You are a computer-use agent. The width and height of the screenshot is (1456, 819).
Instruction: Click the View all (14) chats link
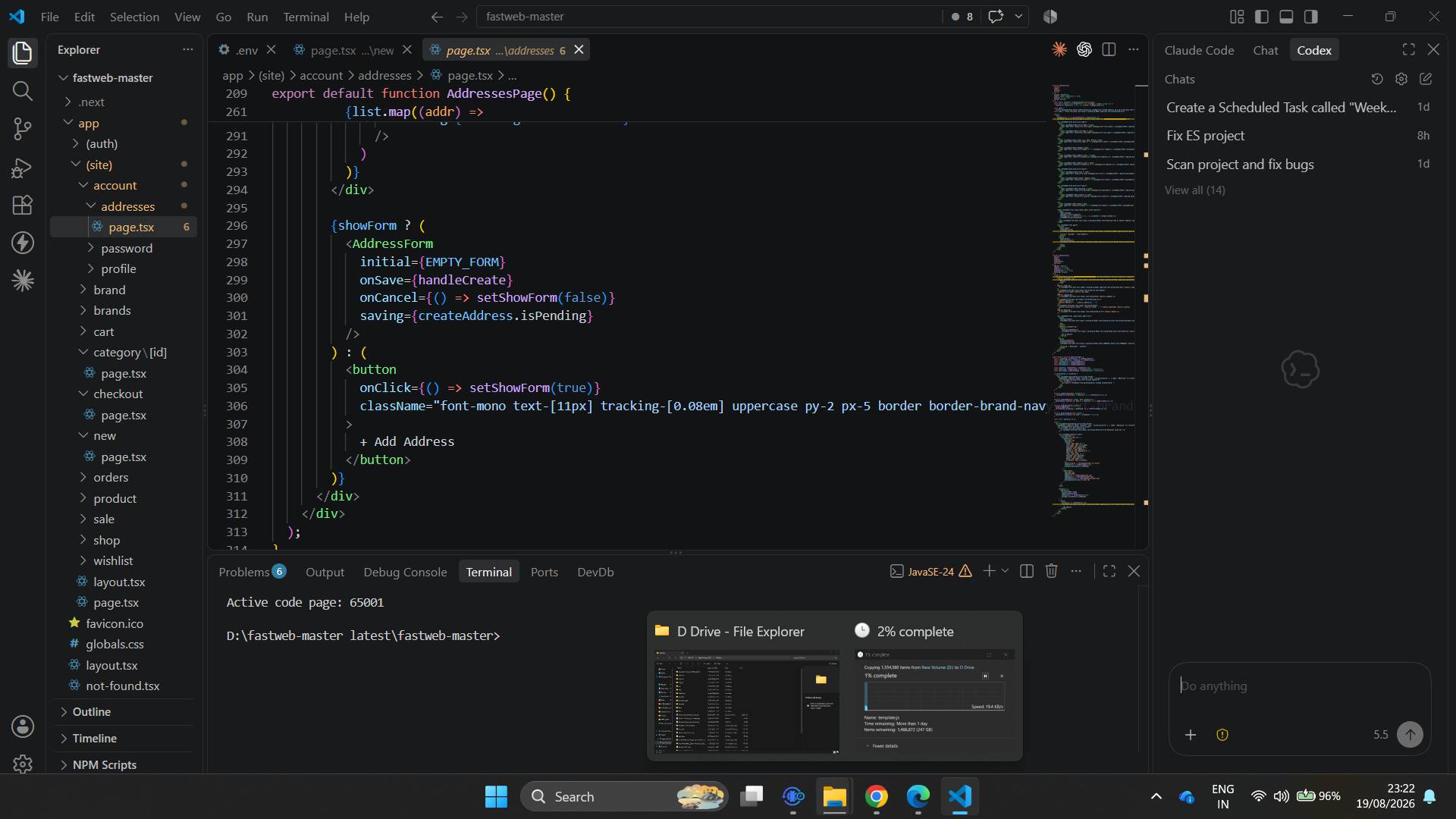(x=1194, y=190)
